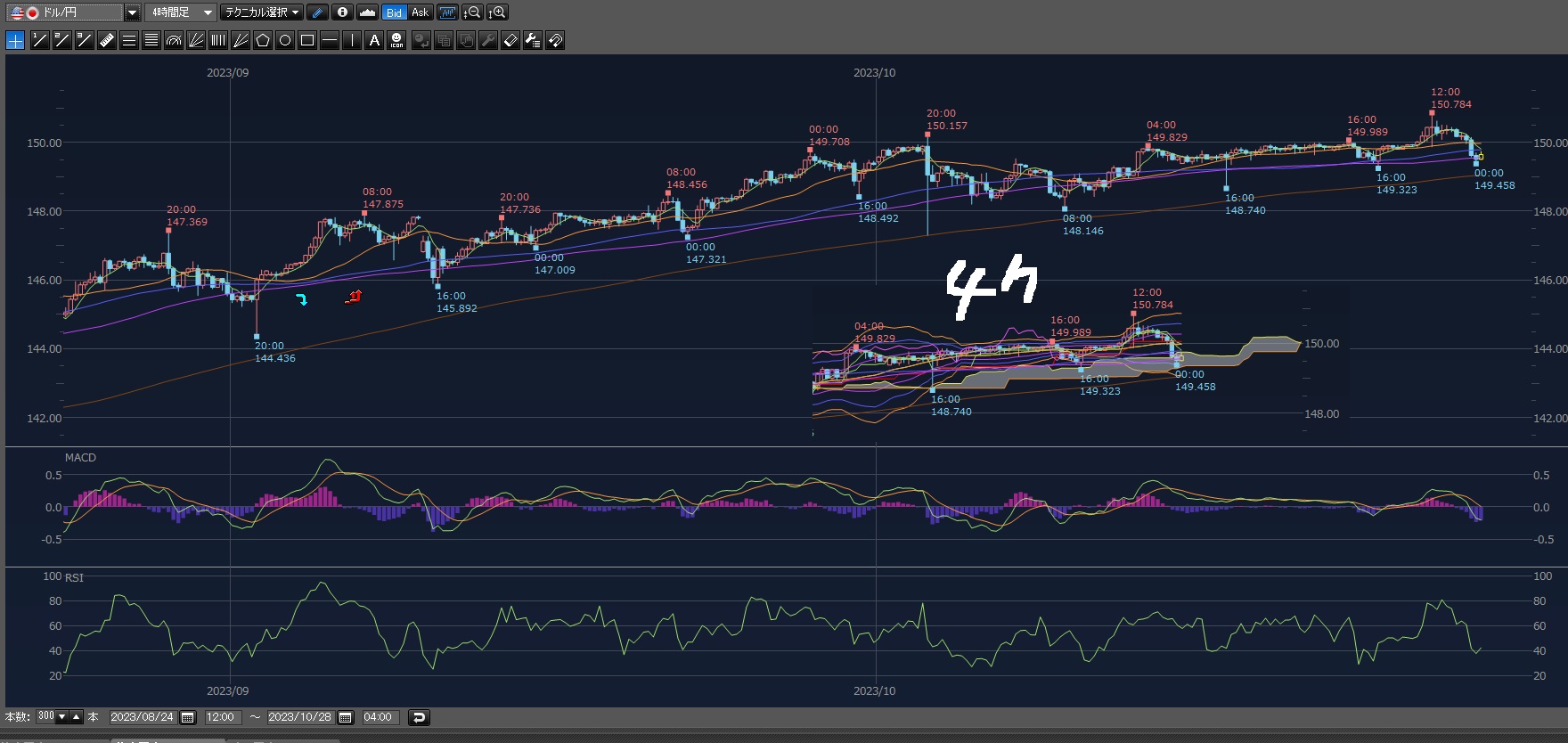The height and width of the screenshot is (743, 1568).
Task: Click the red arrow marker on chart
Action: [x=355, y=296]
